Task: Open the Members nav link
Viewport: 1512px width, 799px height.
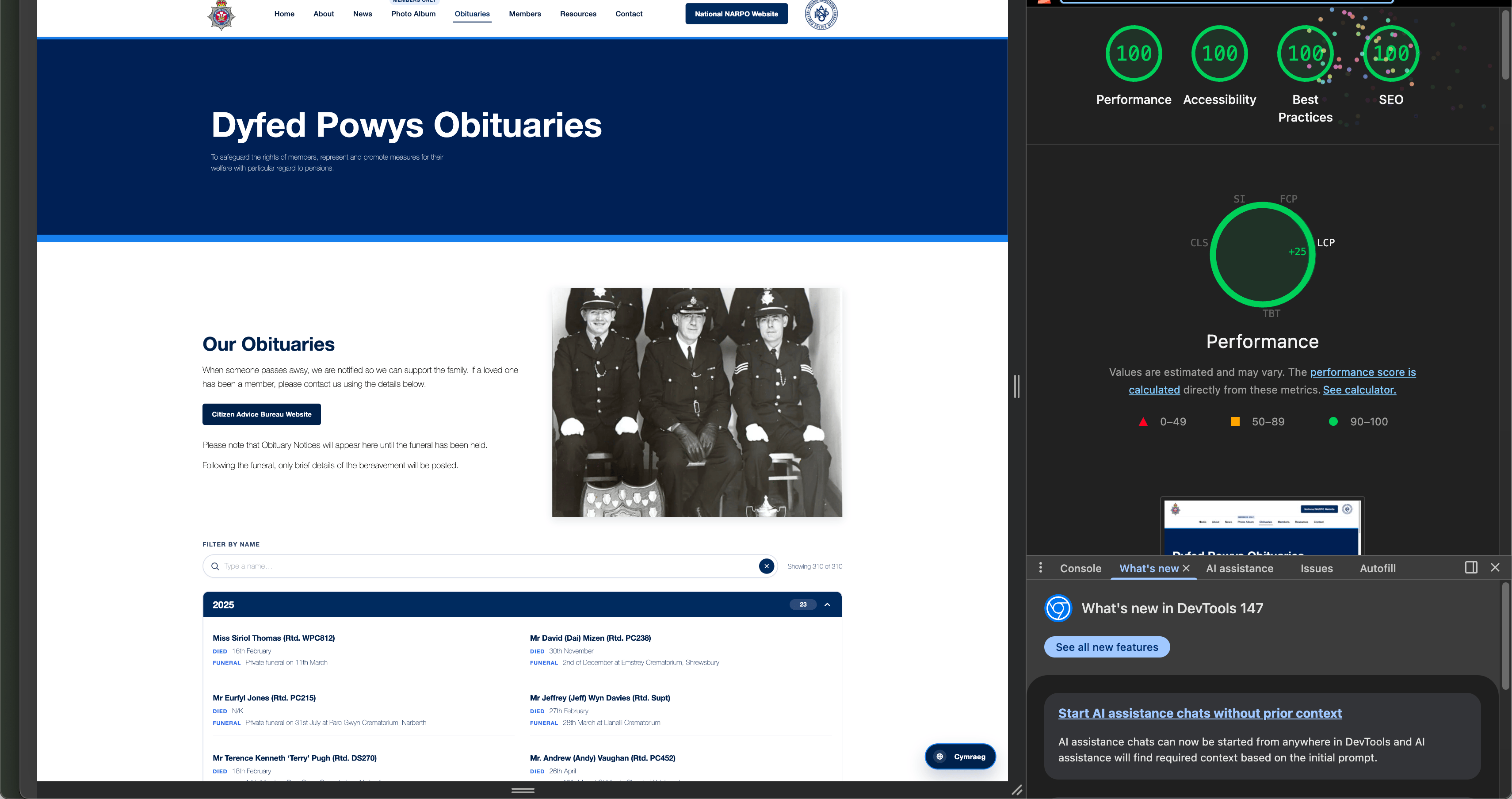Action: (525, 14)
